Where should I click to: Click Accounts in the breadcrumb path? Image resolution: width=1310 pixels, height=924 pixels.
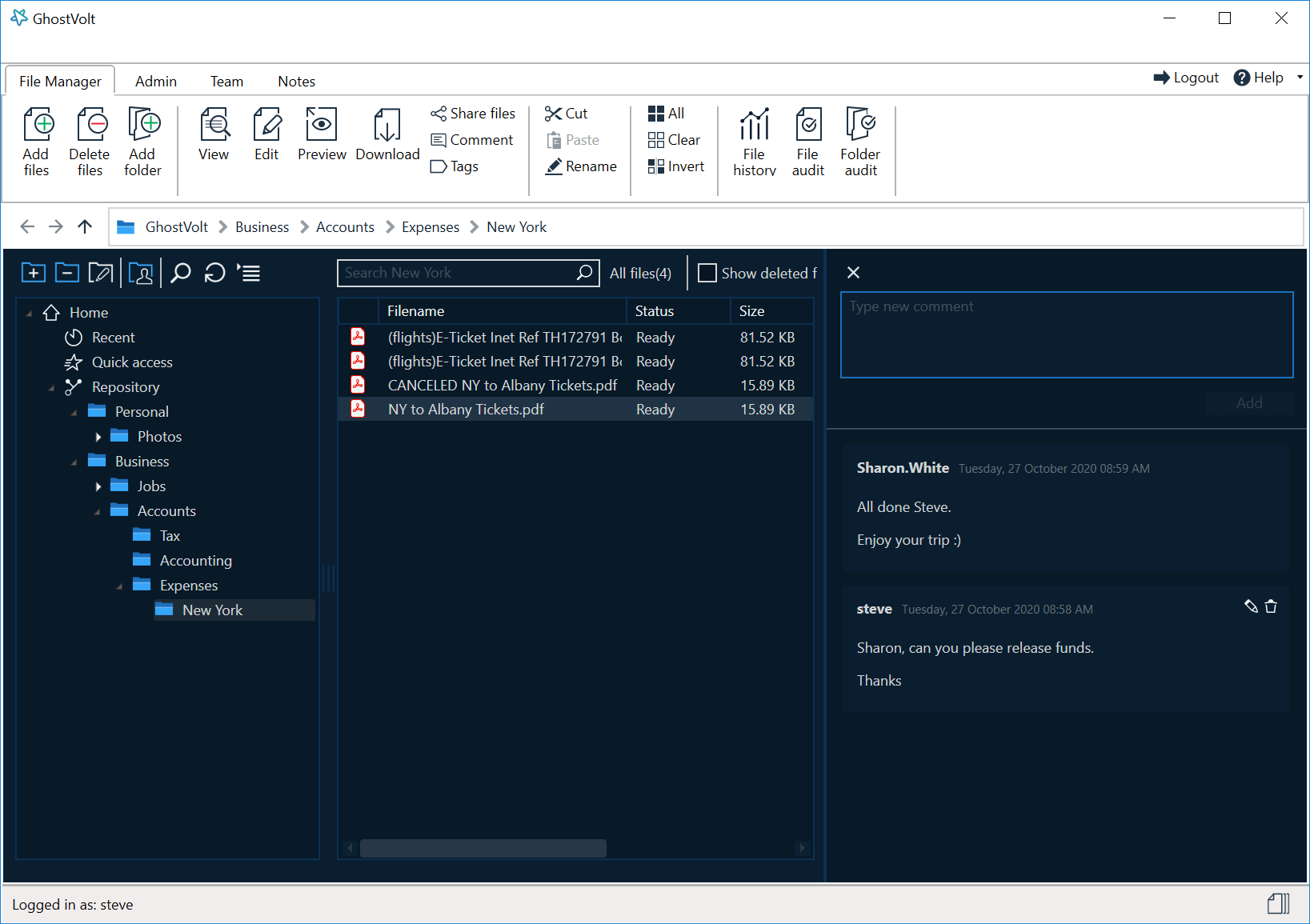(345, 227)
